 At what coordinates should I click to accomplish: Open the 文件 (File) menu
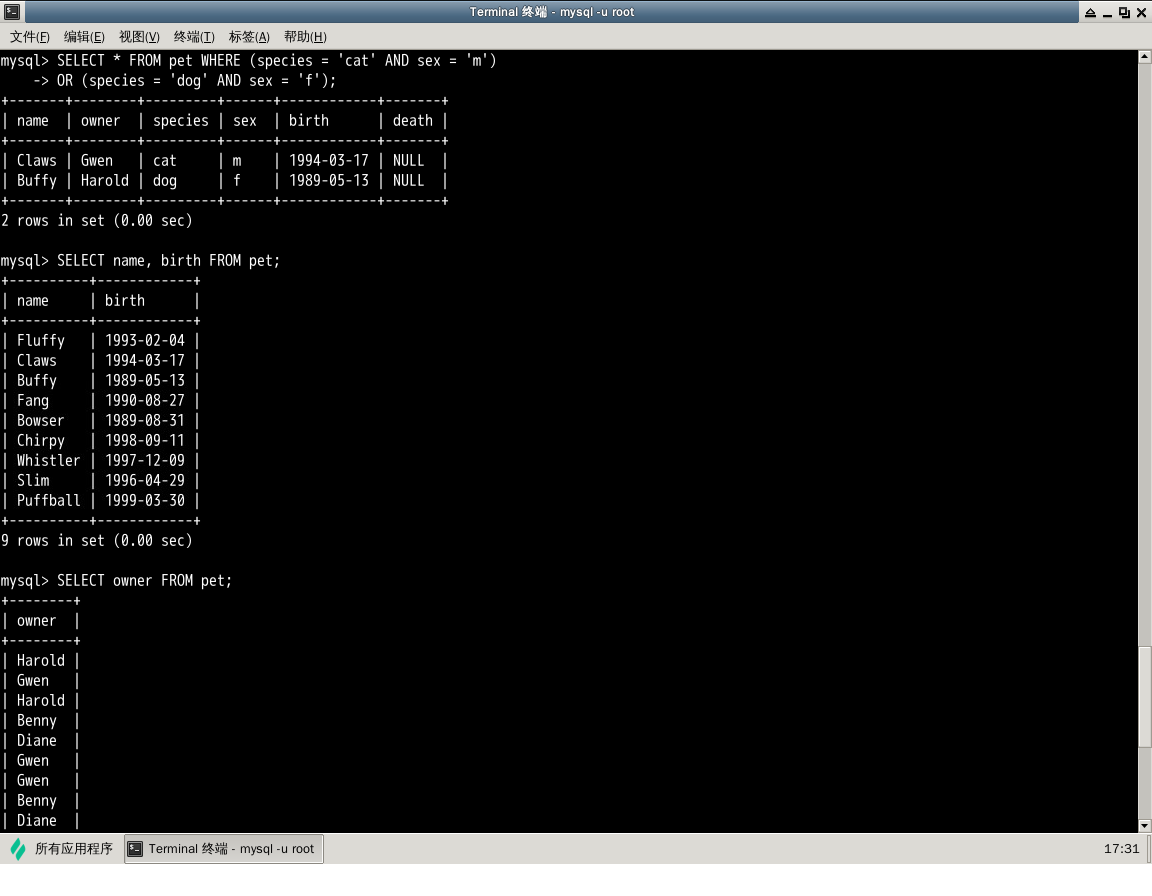pyautogui.click(x=30, y=37)
